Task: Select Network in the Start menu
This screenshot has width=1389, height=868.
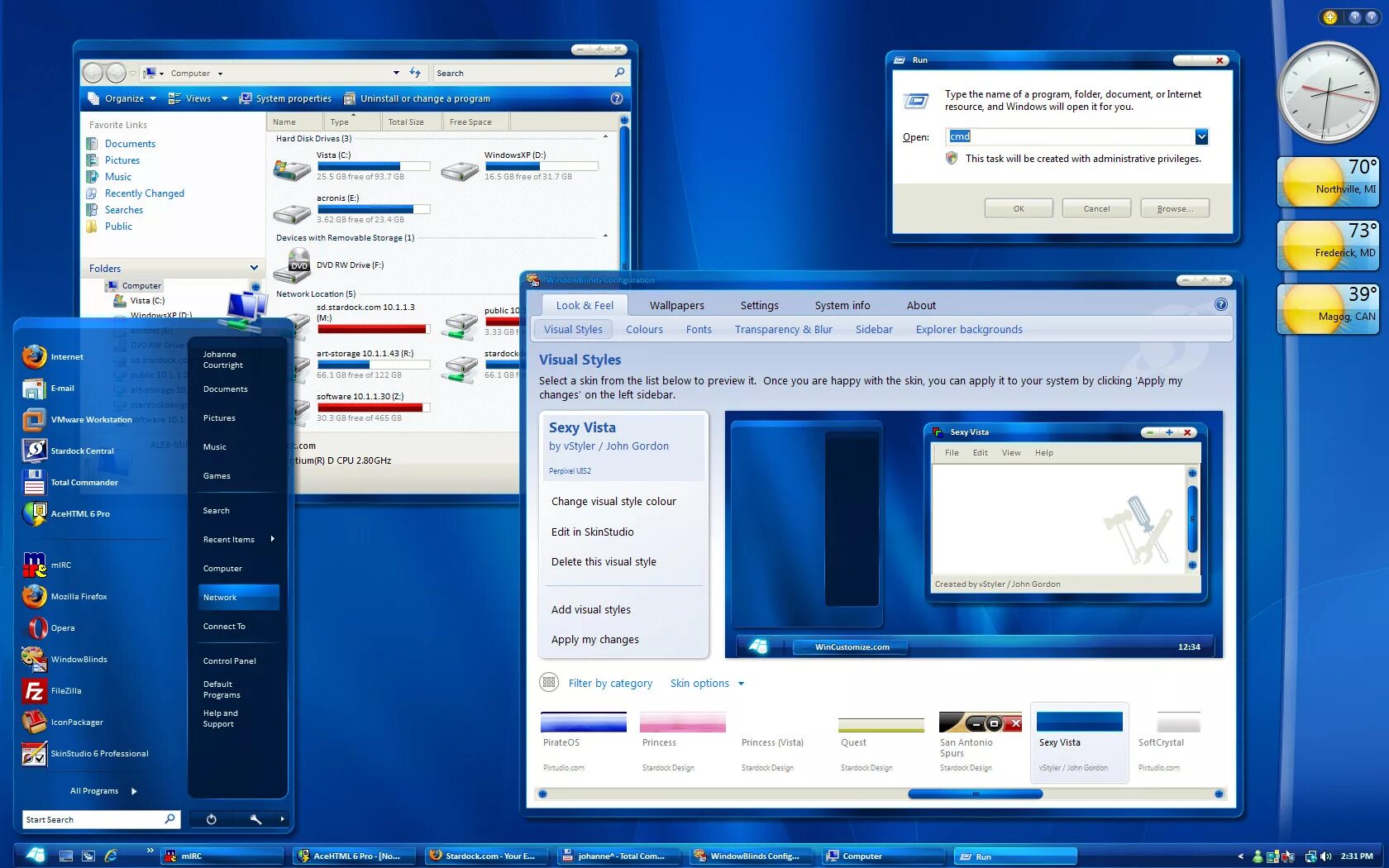Action: [239, 597]
